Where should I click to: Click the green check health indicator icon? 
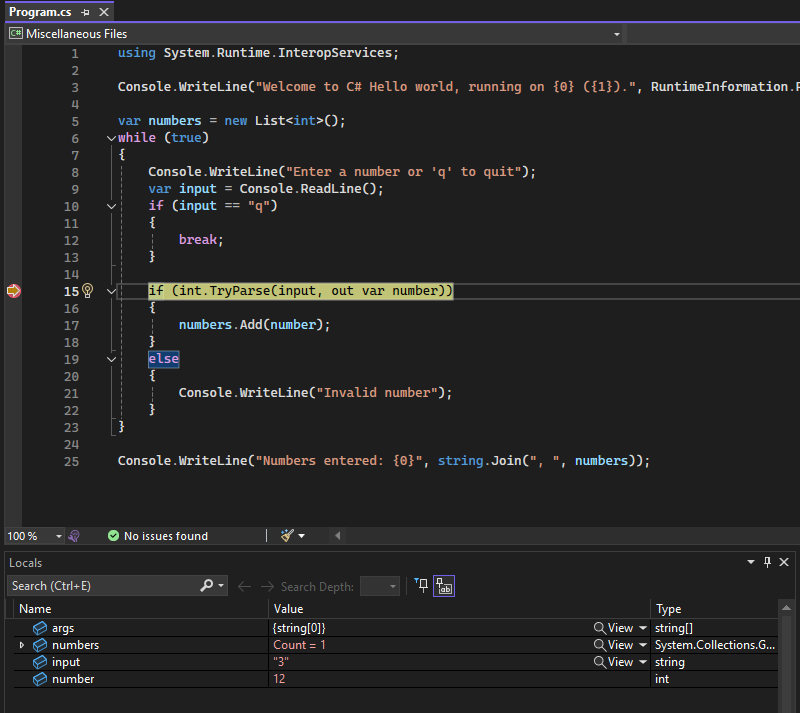coord(113,535)
